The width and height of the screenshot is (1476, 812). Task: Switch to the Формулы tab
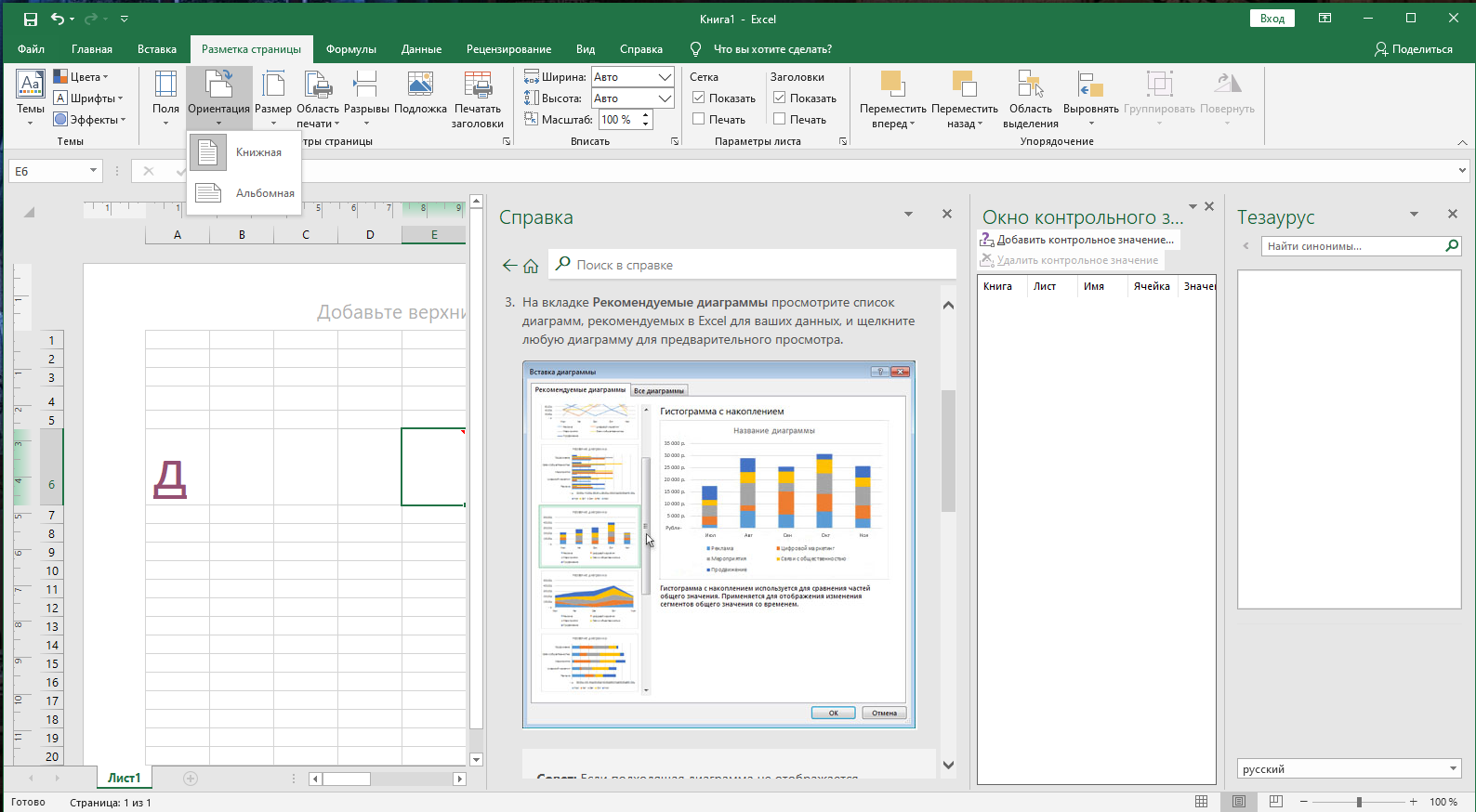(x=350, y=49)
